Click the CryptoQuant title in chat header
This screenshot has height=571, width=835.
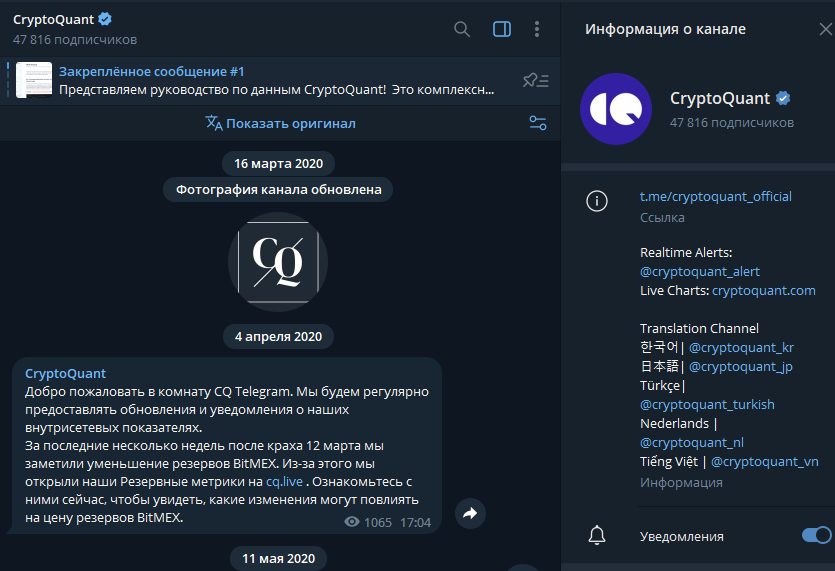point(53,20)
